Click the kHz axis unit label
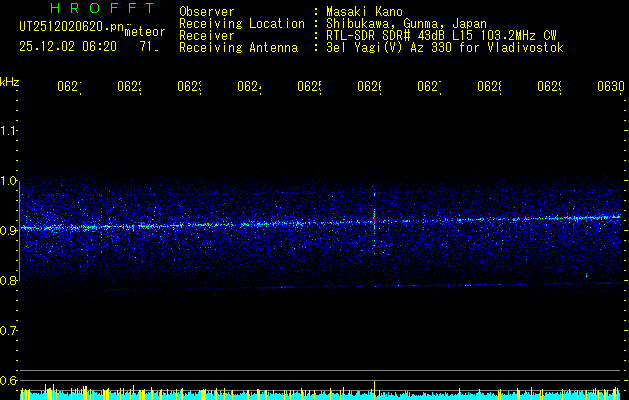This screenshot has height=400, width=629. [10, 81]
